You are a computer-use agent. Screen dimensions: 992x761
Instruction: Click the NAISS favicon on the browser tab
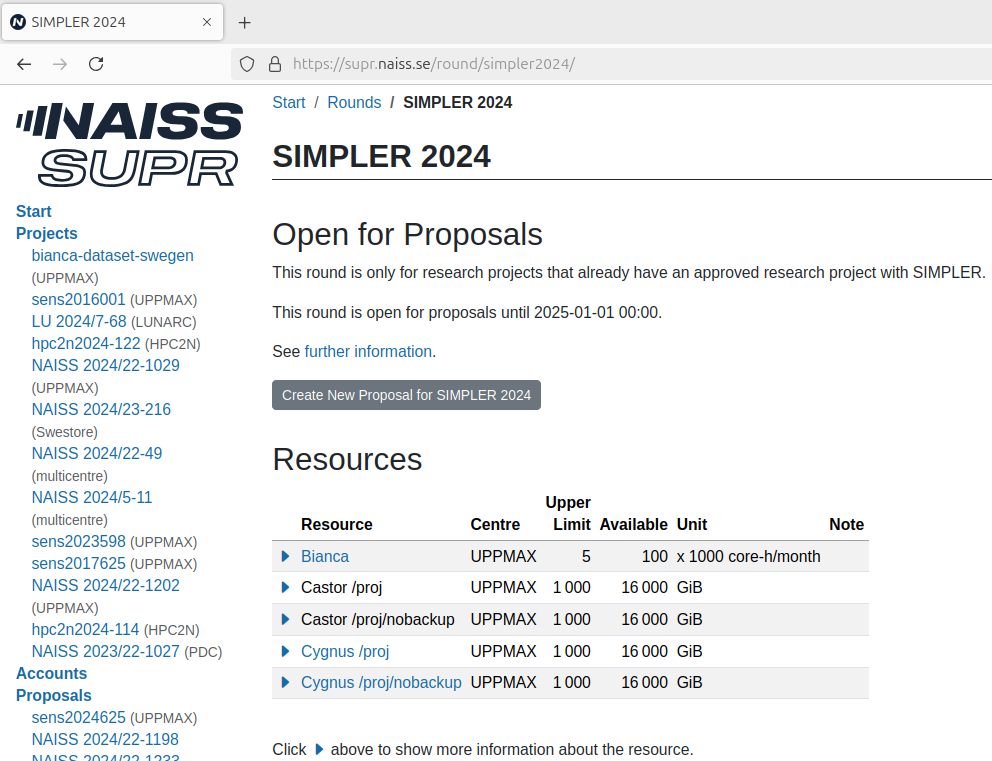click(x=16, y=21)
